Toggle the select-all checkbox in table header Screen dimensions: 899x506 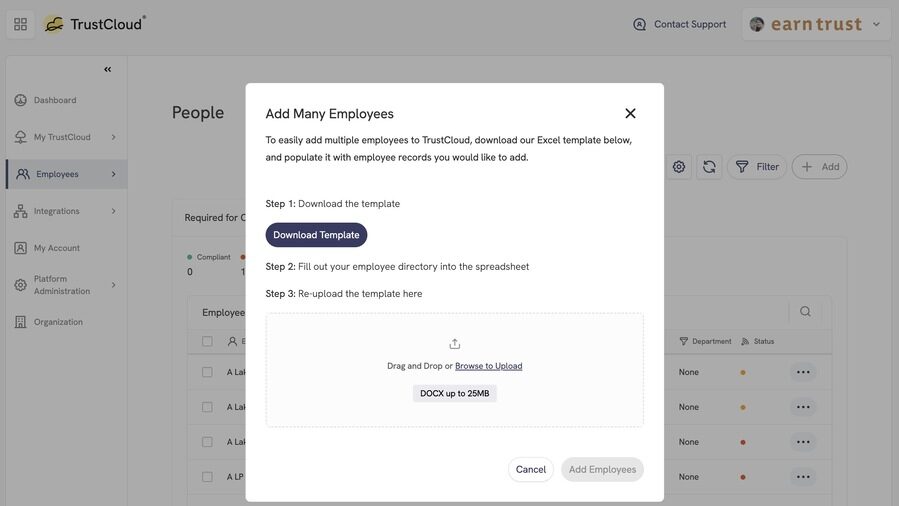click(x=207, y=341)
